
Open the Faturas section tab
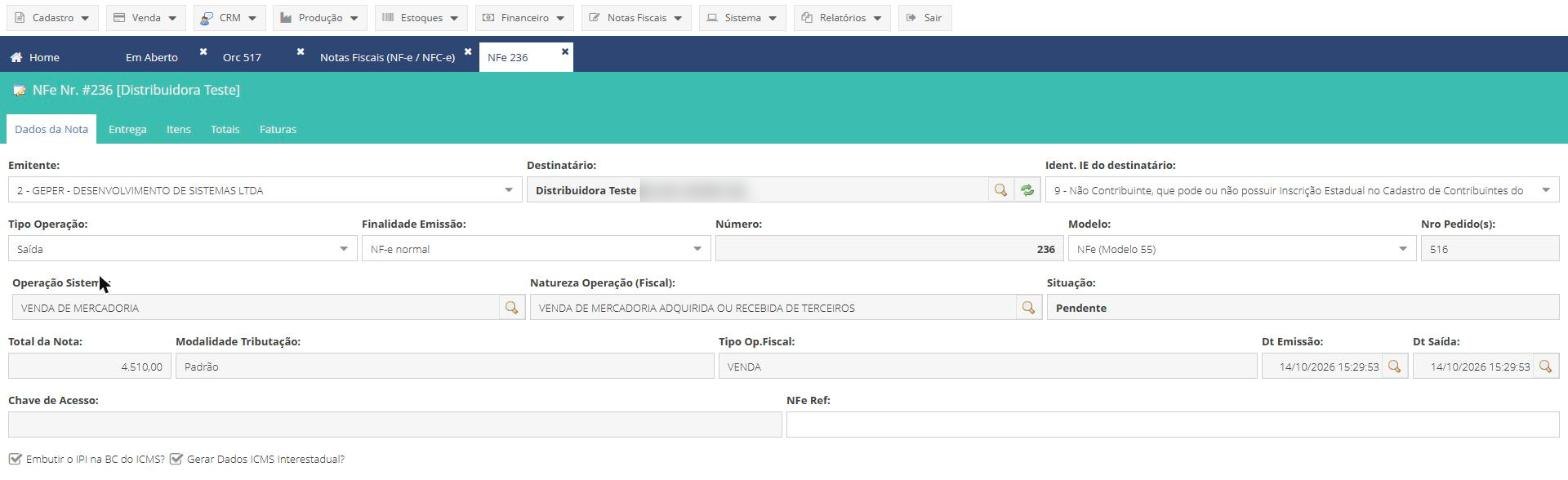click(277, 129)
